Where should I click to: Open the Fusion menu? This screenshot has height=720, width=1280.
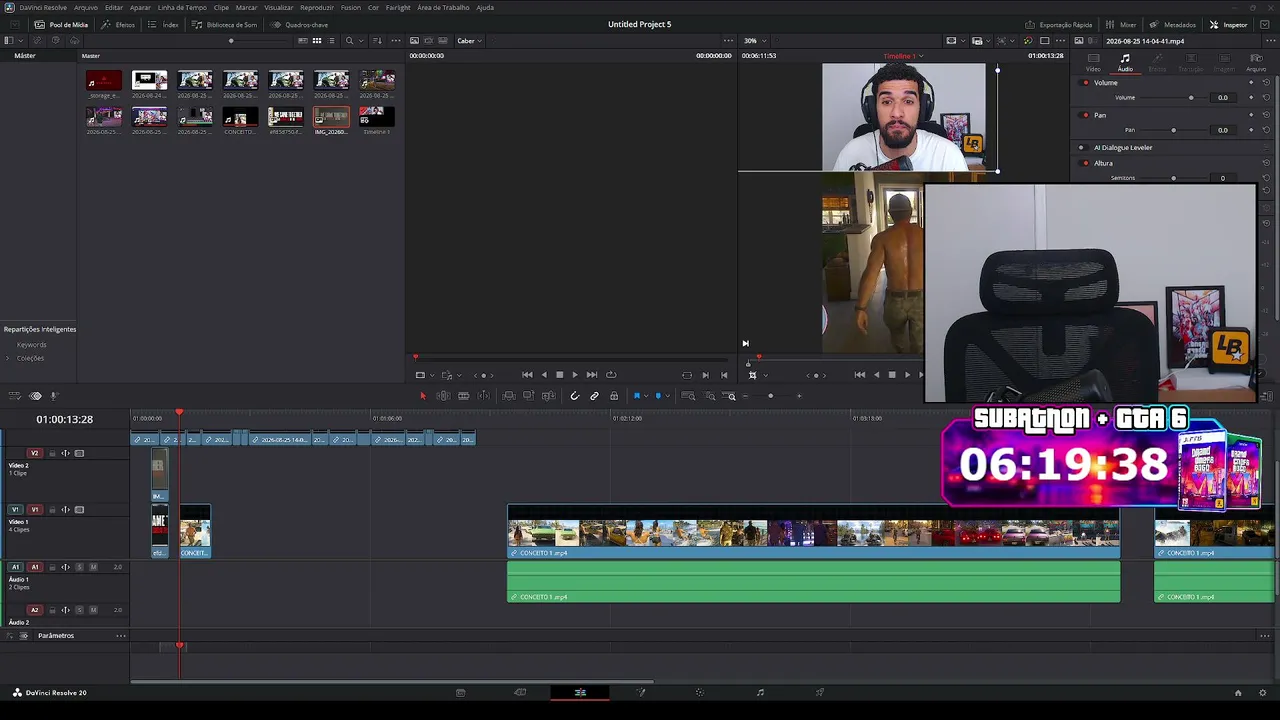(351, 7)
